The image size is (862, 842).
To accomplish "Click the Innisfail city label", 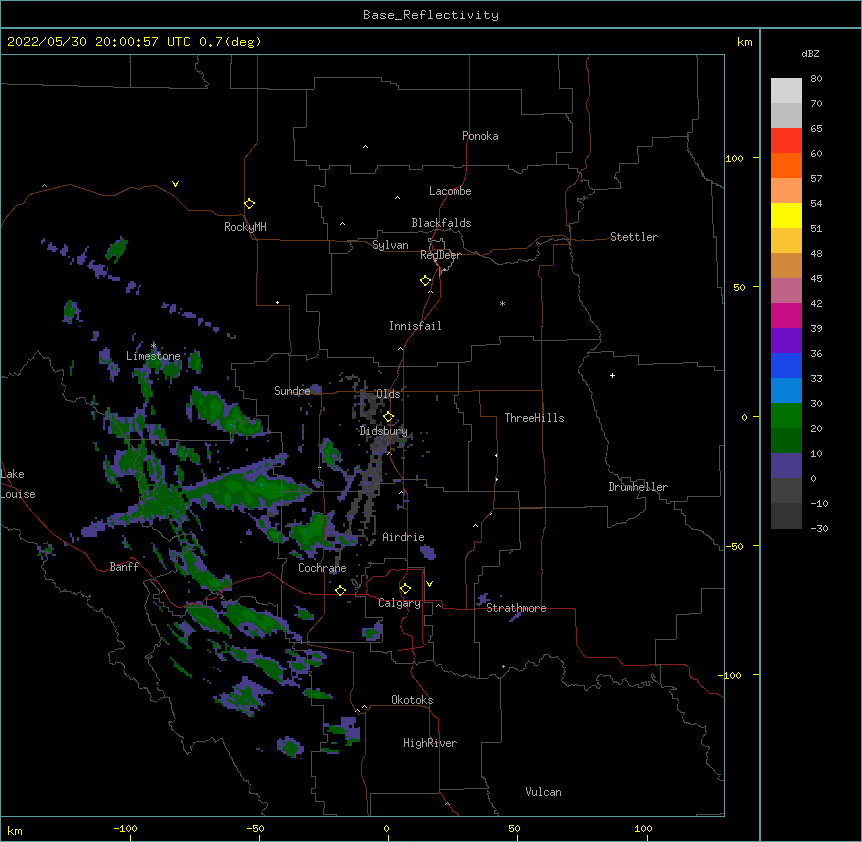I will tap(415, 326).
